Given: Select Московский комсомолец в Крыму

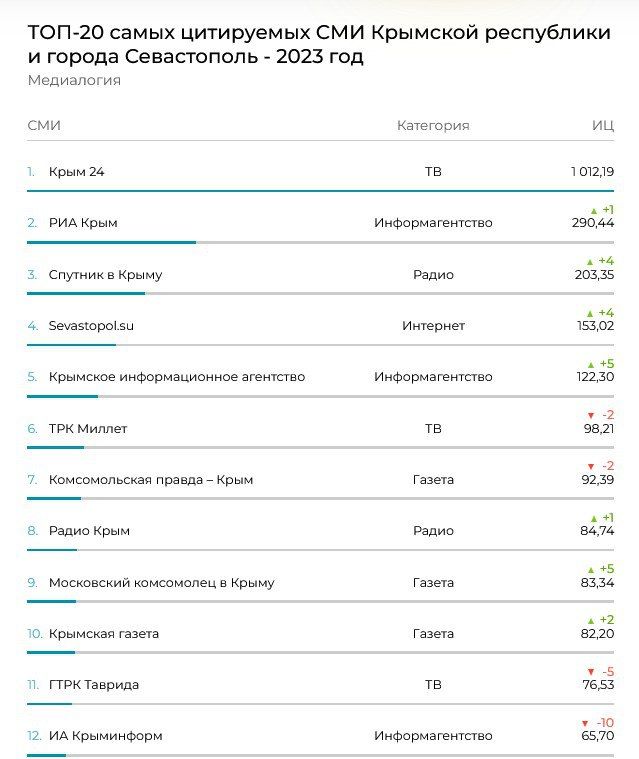Looking at the screenshot, I should (161, 582).
